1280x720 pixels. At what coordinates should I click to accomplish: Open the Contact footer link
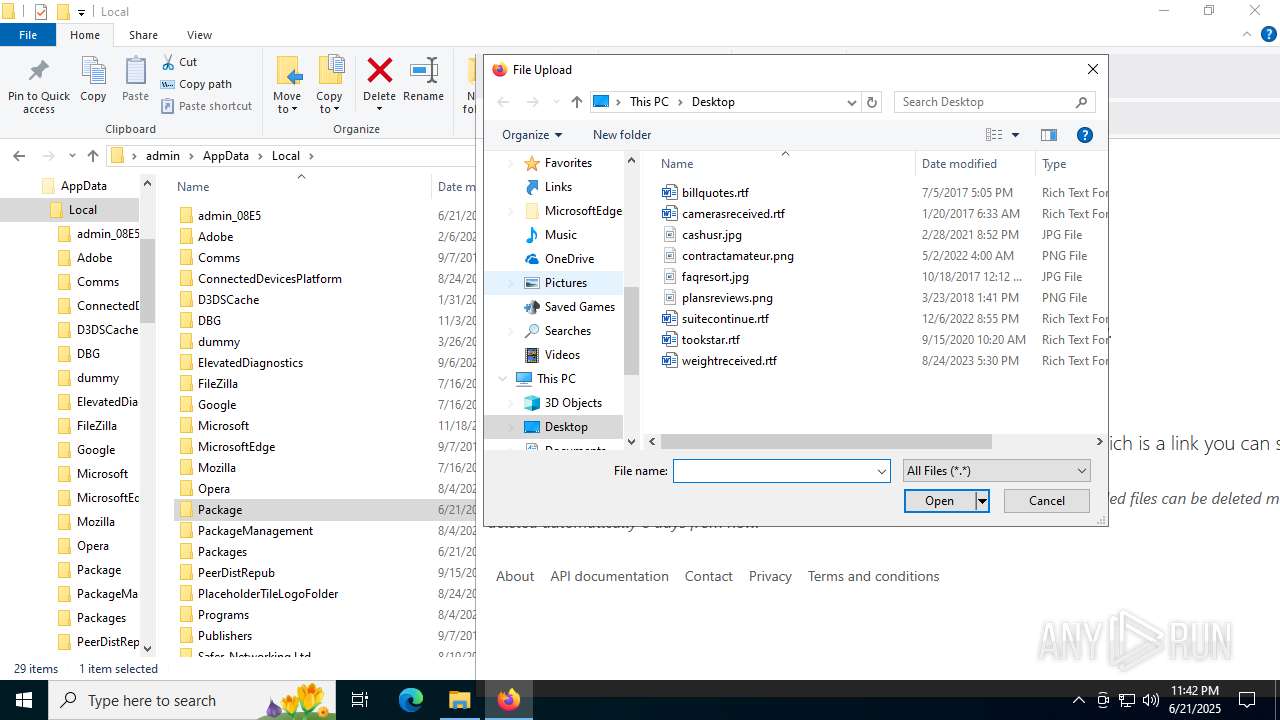(x=708, y=576)
